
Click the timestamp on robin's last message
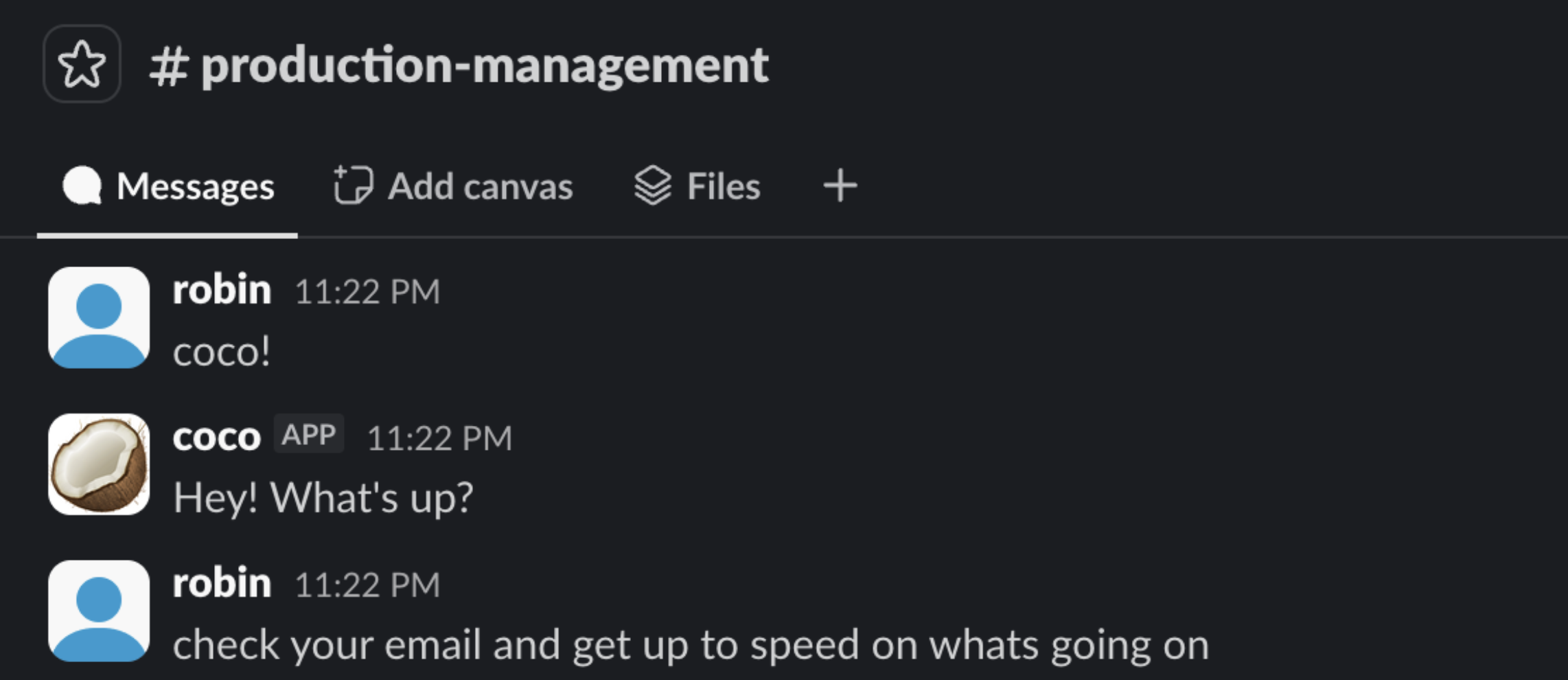[367, 585]
